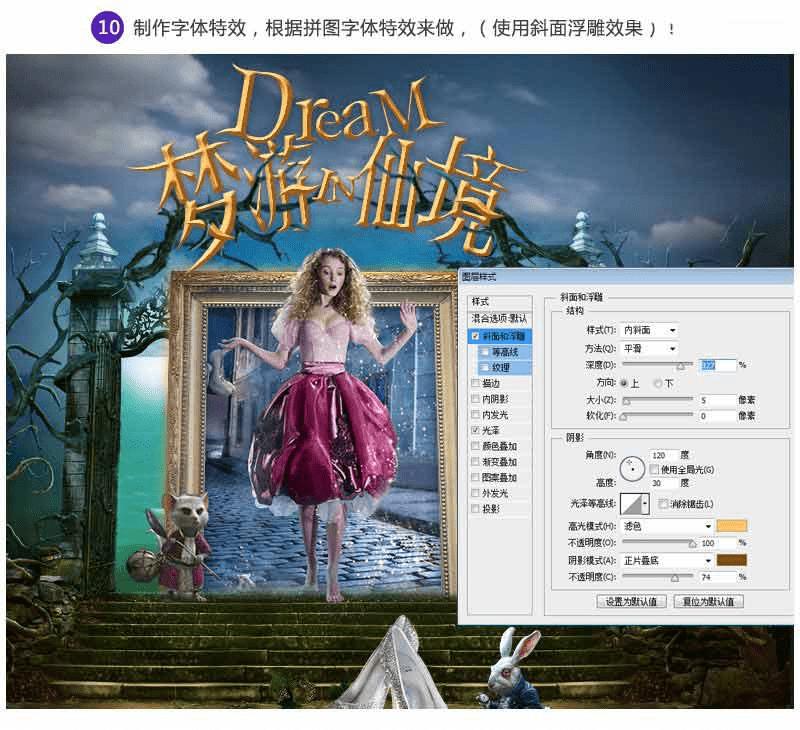Open the orange highlight color swatch
Screen dimensions: 800x730
pyautogui.click(x=732, y=525)
